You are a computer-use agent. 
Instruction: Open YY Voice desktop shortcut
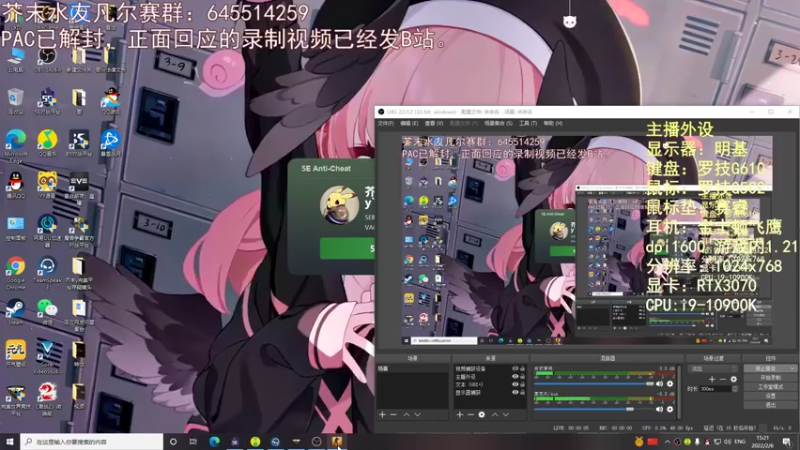click(47, 185)
